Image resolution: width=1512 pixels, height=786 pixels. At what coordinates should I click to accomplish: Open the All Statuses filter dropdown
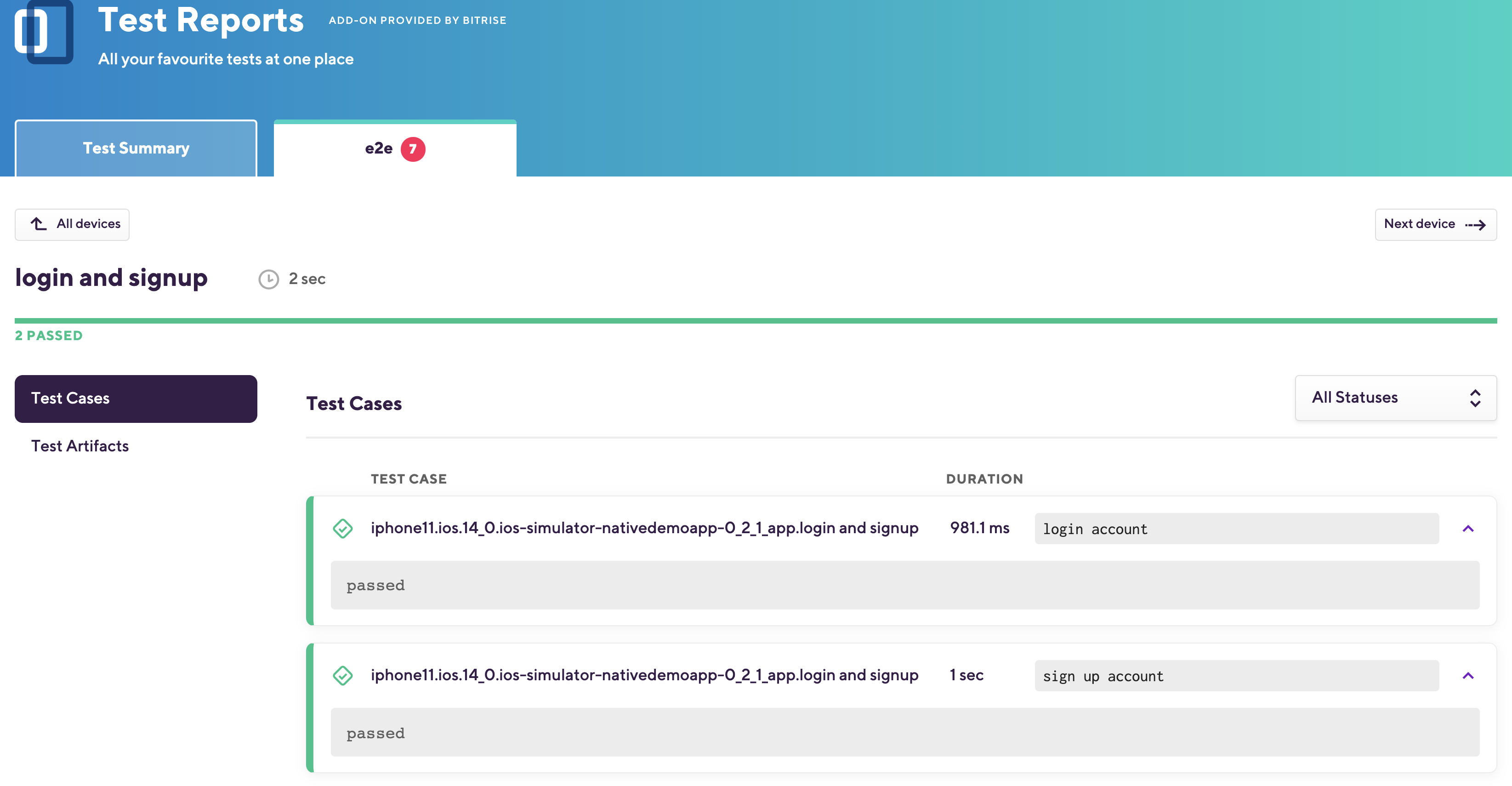1395,398
